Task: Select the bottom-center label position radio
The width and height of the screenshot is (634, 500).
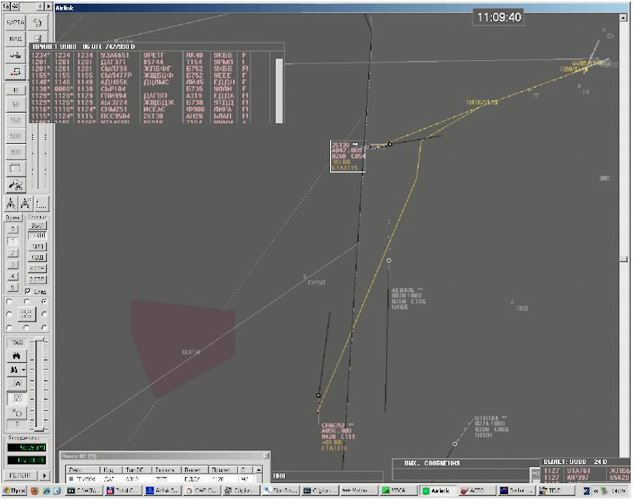Action: (x=26, y=327)
